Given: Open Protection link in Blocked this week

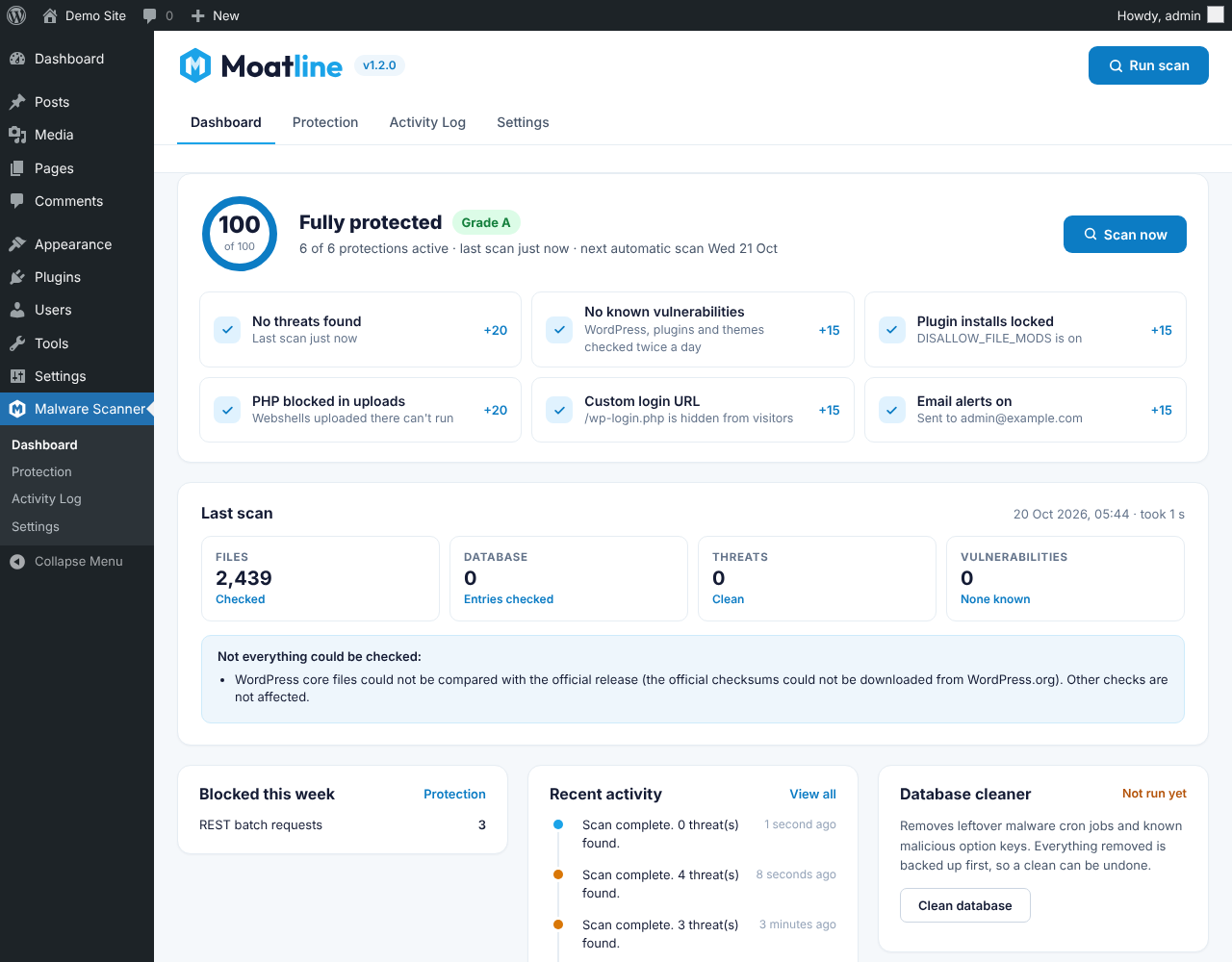Looking at the screenshot, I should pos(454,794).
